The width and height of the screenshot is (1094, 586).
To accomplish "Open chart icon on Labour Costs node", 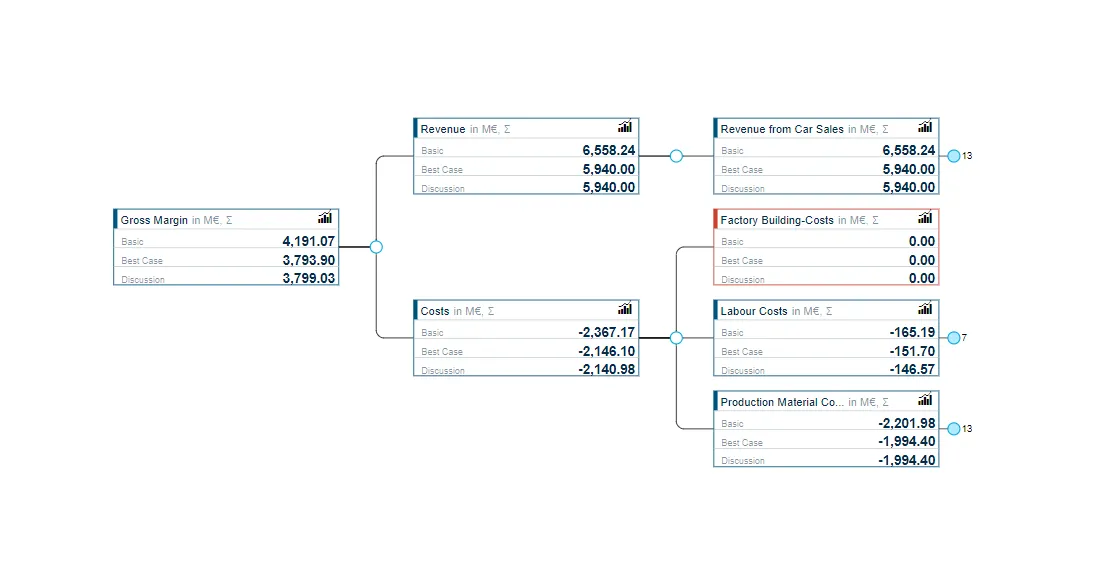I will point(925,308).
